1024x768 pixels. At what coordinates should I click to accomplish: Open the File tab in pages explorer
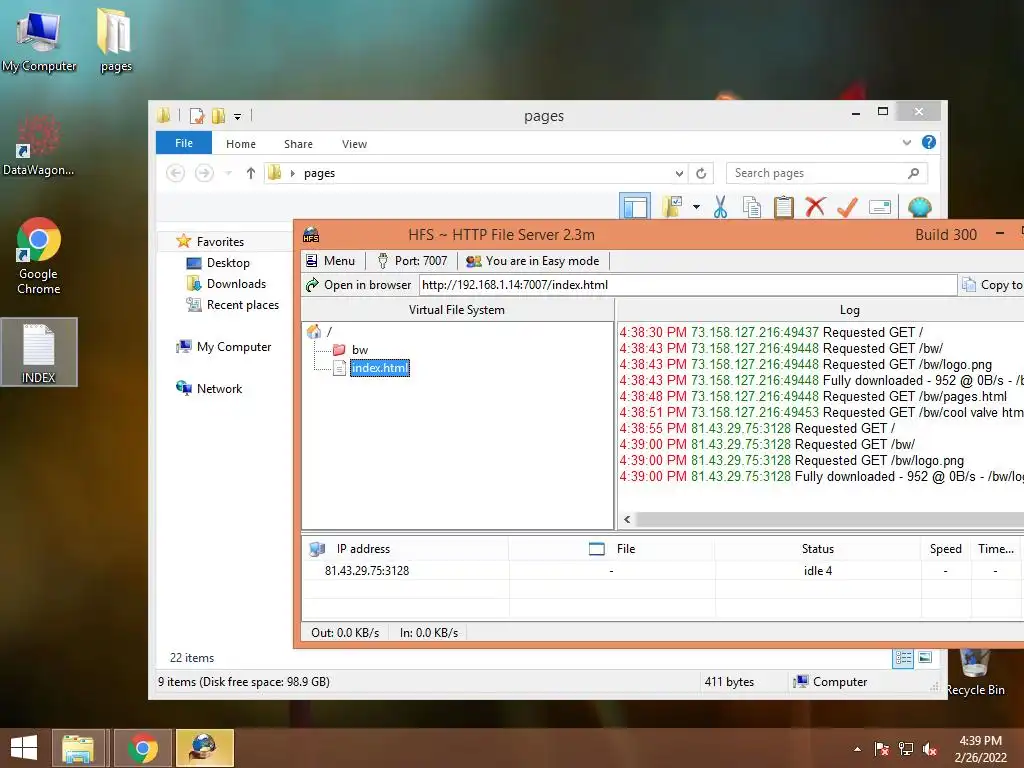click(184, 143)
